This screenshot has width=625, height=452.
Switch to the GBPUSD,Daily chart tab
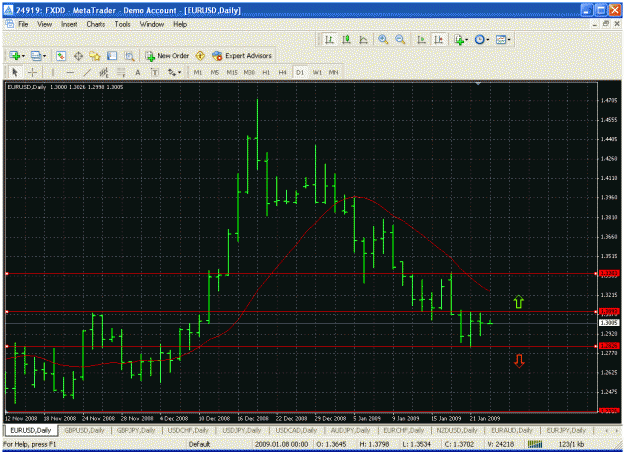click(x=84, y=430)
